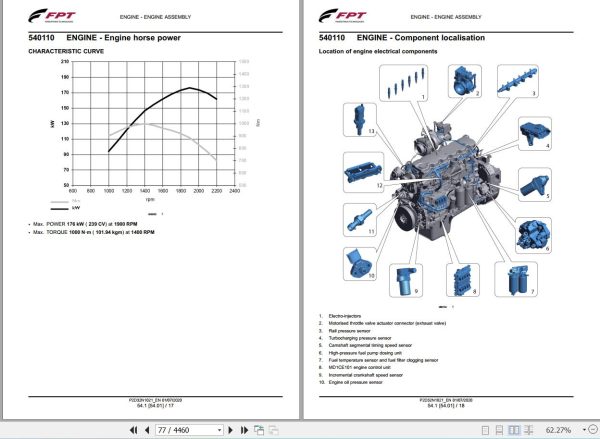This screenshot has width=600, height=439.
Task: Go to the first page
Action: pyautogui.click(x=134, y=430)
